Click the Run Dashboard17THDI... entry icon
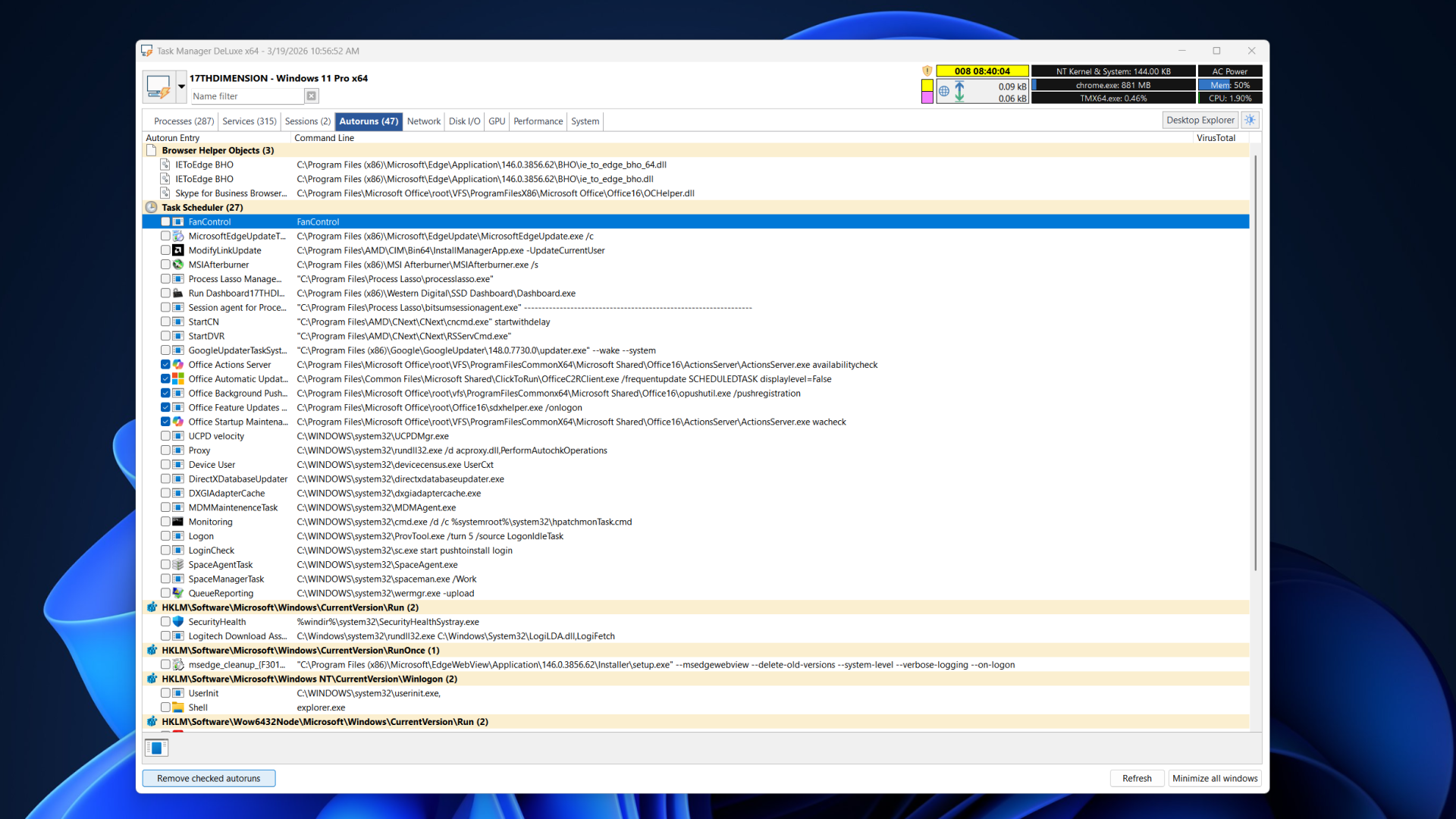The width and height of the screenshot is (1456, 819). point(178,293)
